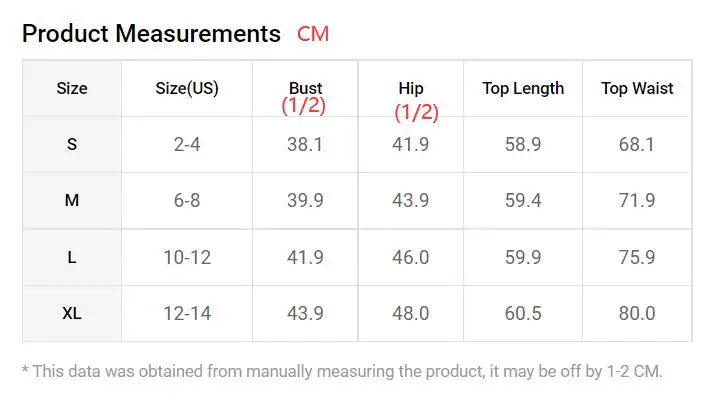The width and height of the screenshot is (708, 400).
Task: Click the Size column header
Action: [x=72, y=88]
